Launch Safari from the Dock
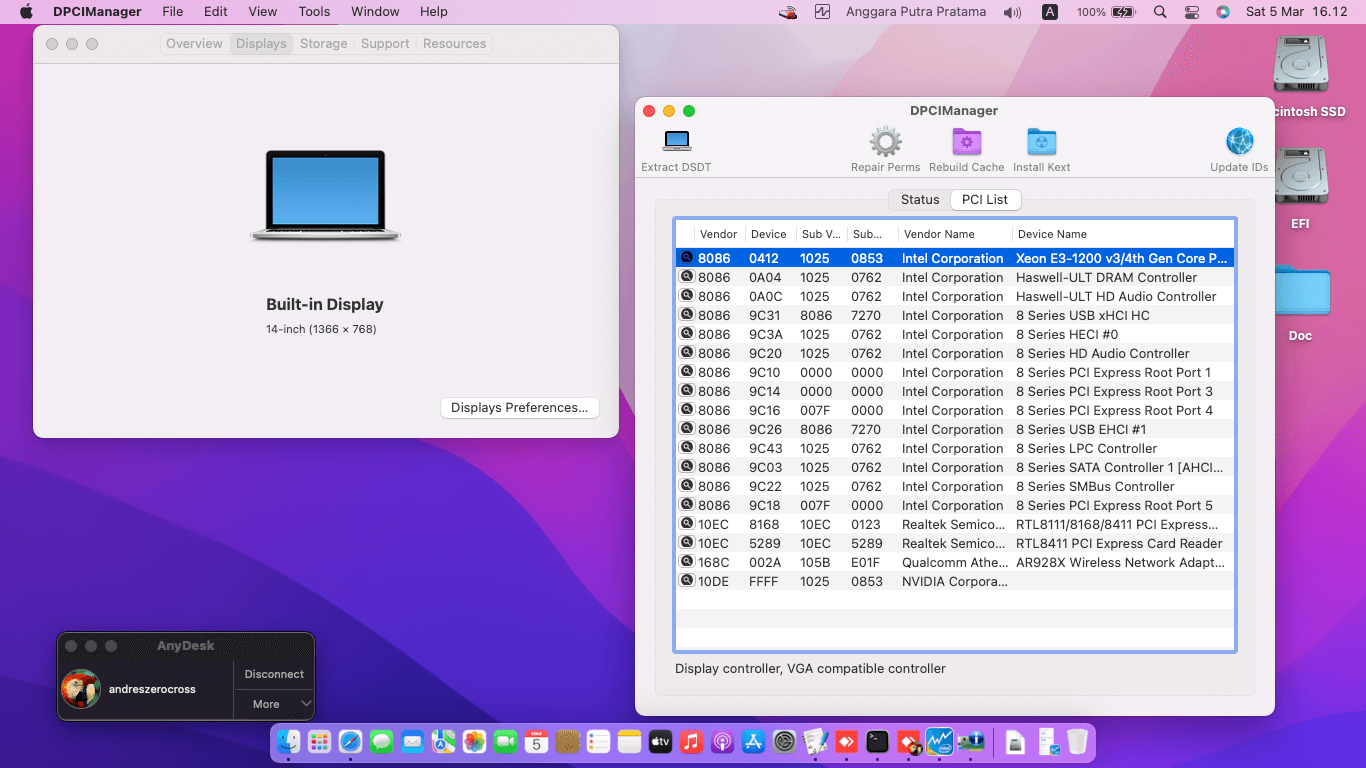 350,741
